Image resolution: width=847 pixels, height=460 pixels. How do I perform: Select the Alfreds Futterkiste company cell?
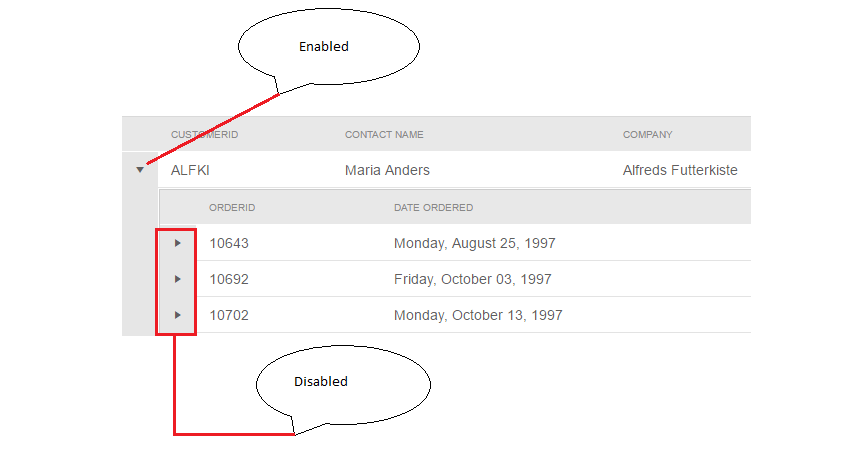point(680,170)
